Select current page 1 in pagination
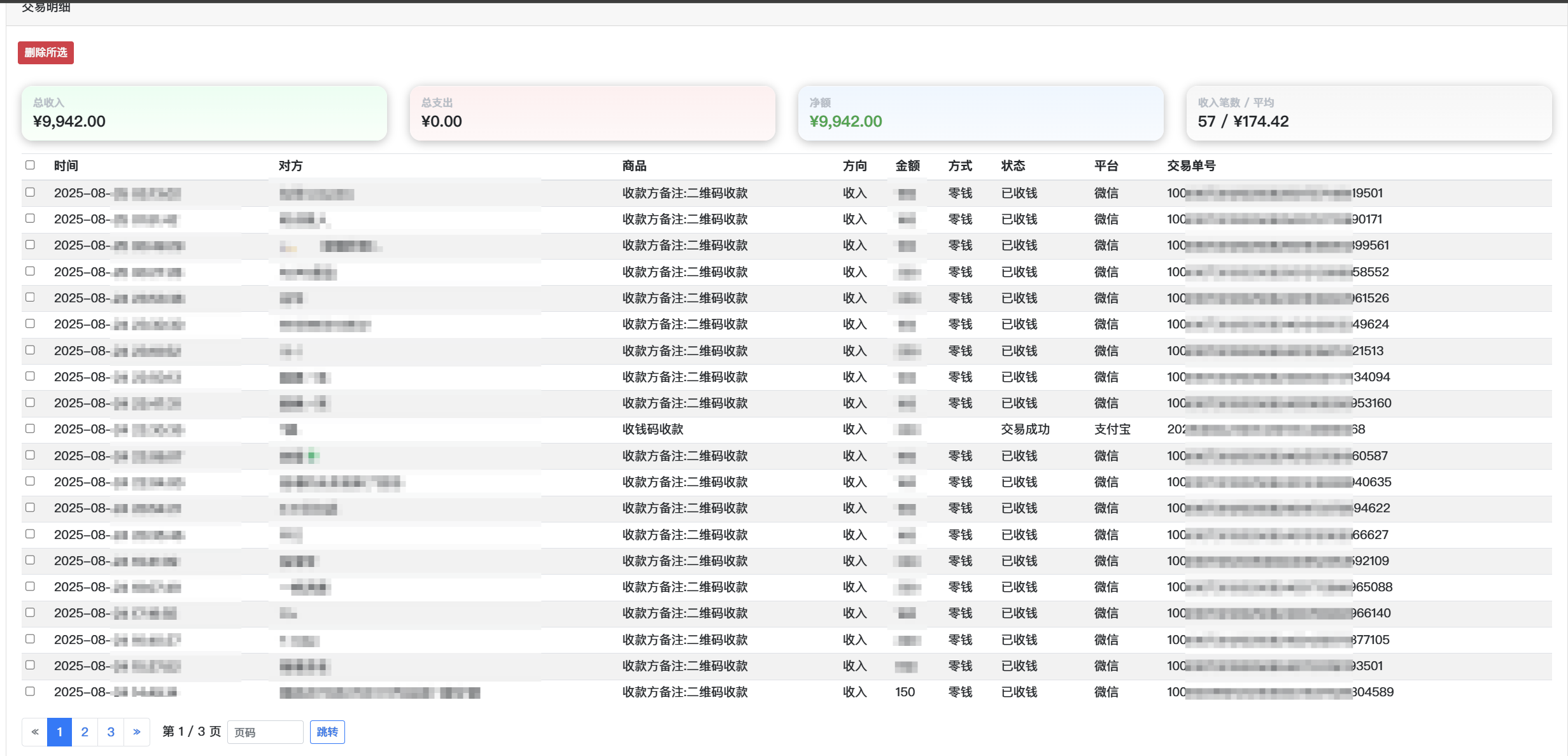The image size is (1568, 756). click(x=59, y=732)
